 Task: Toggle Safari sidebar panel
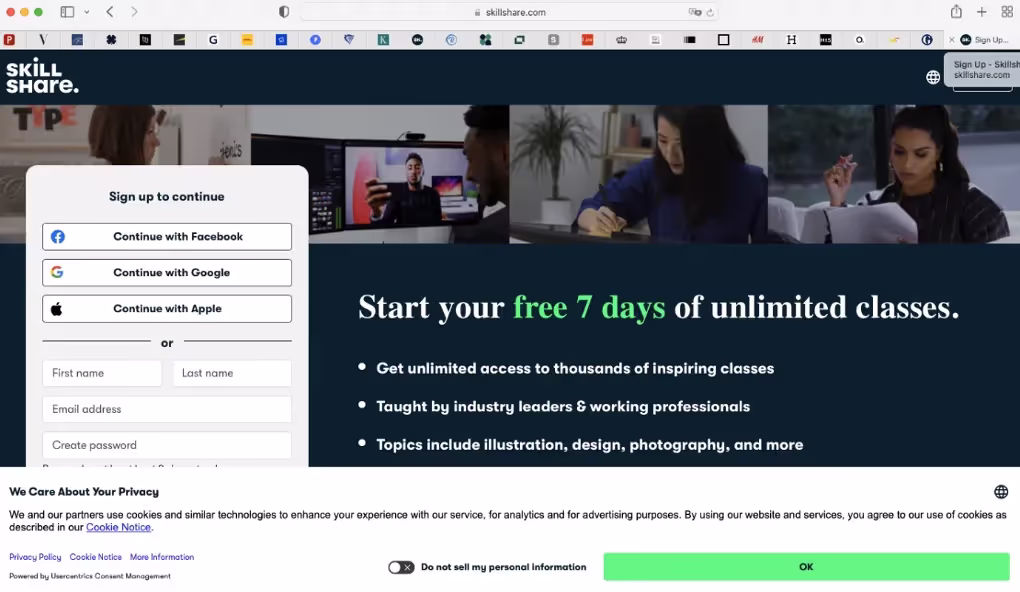click(x=67, y=12)
